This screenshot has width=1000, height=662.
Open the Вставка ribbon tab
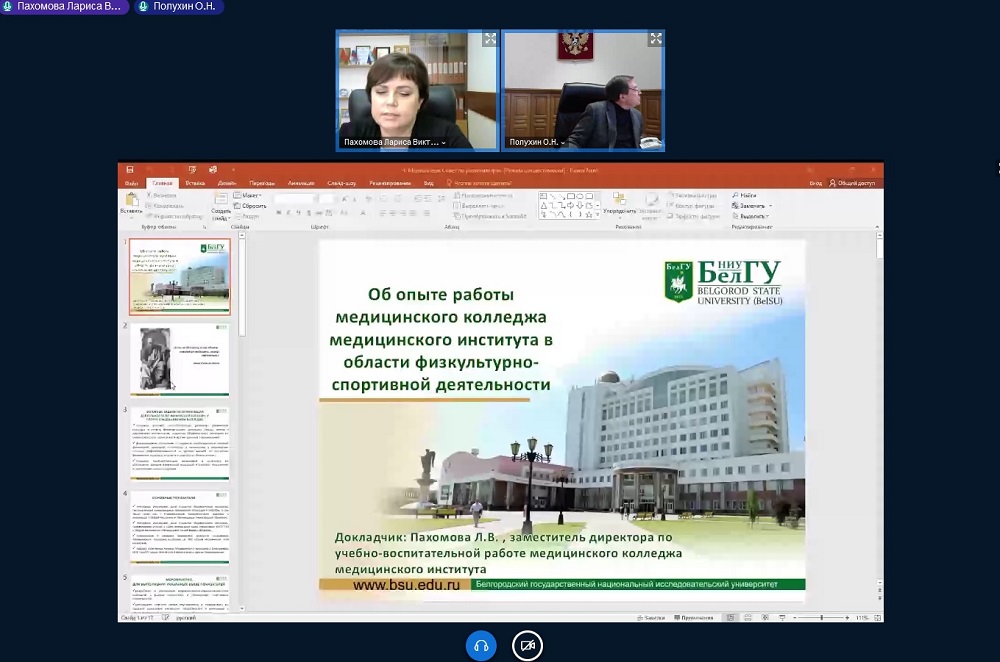[x=195, y=184]
